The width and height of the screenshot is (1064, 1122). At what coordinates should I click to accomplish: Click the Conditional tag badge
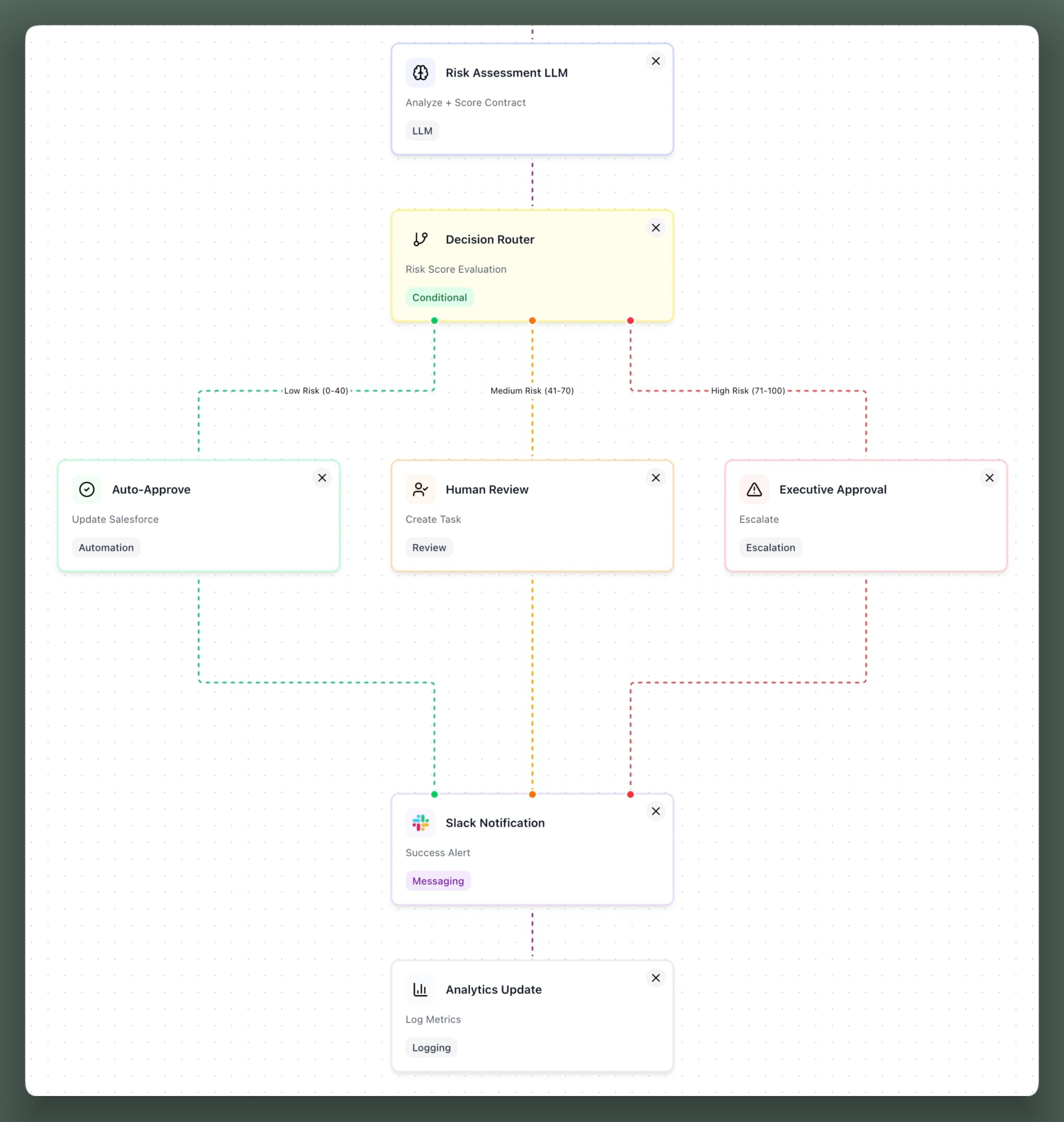440,298
